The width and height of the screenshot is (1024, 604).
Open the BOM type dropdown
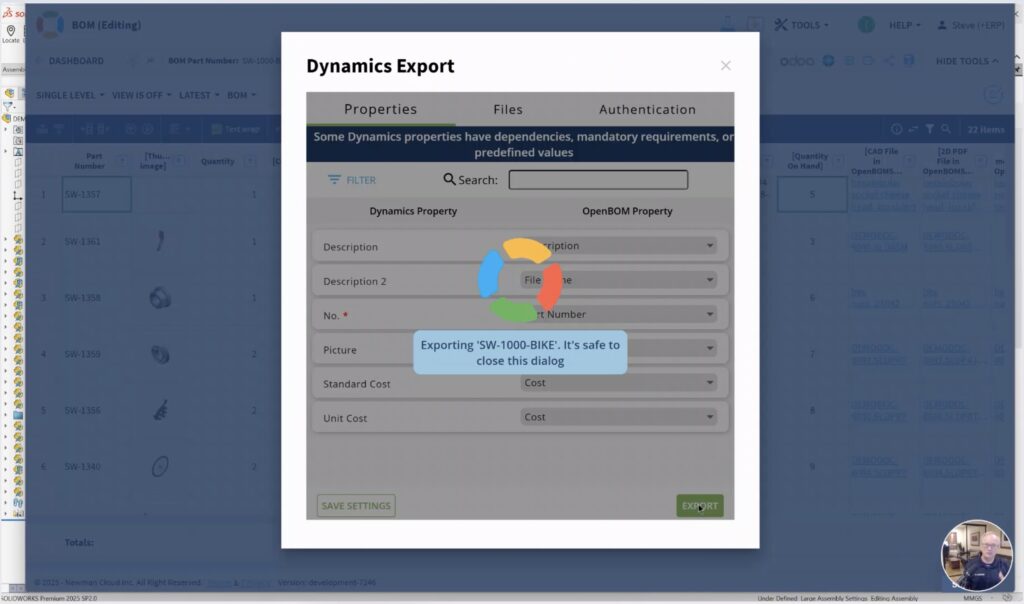coord(242,95)
